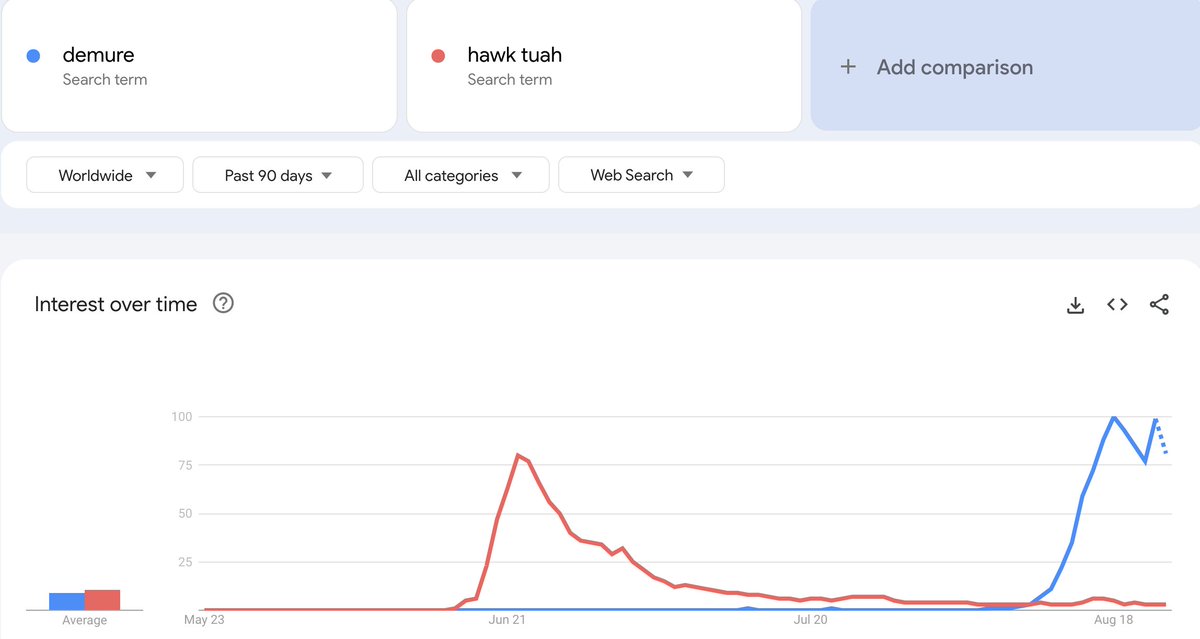The image size is (1200, 639).
Task: Expand the Past 90 days time range
Action: click(x=277, y=175)
